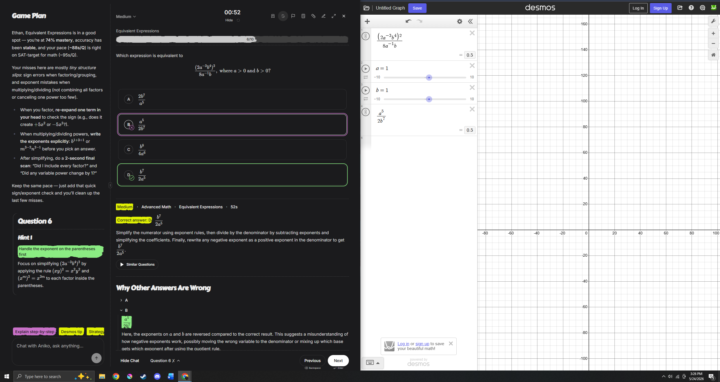The height and width of the screenshot is (382, 720).
Task: Select answer choice A
Action: click(232, 99)
